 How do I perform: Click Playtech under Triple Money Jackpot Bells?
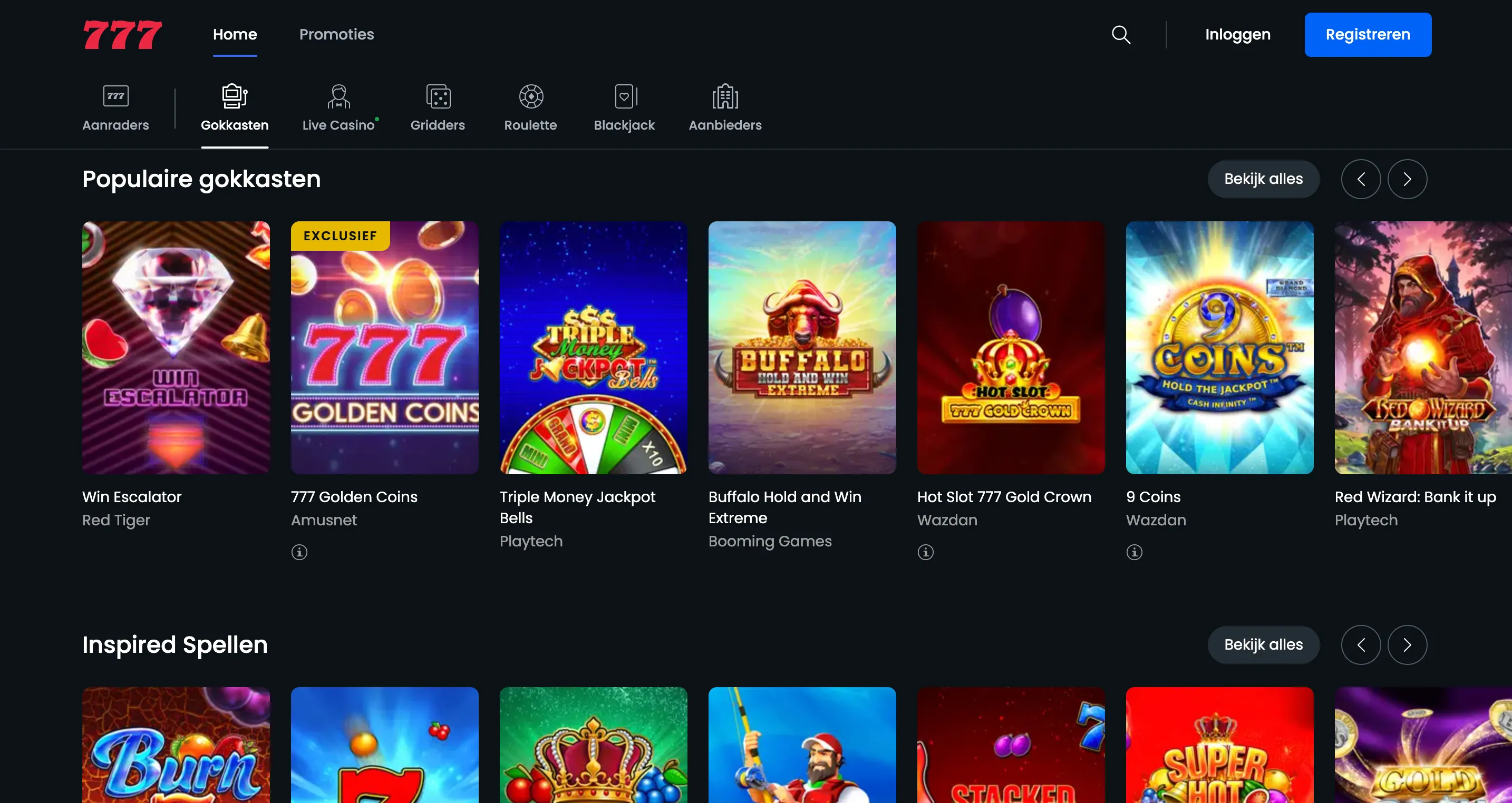[x=531, y=542]
